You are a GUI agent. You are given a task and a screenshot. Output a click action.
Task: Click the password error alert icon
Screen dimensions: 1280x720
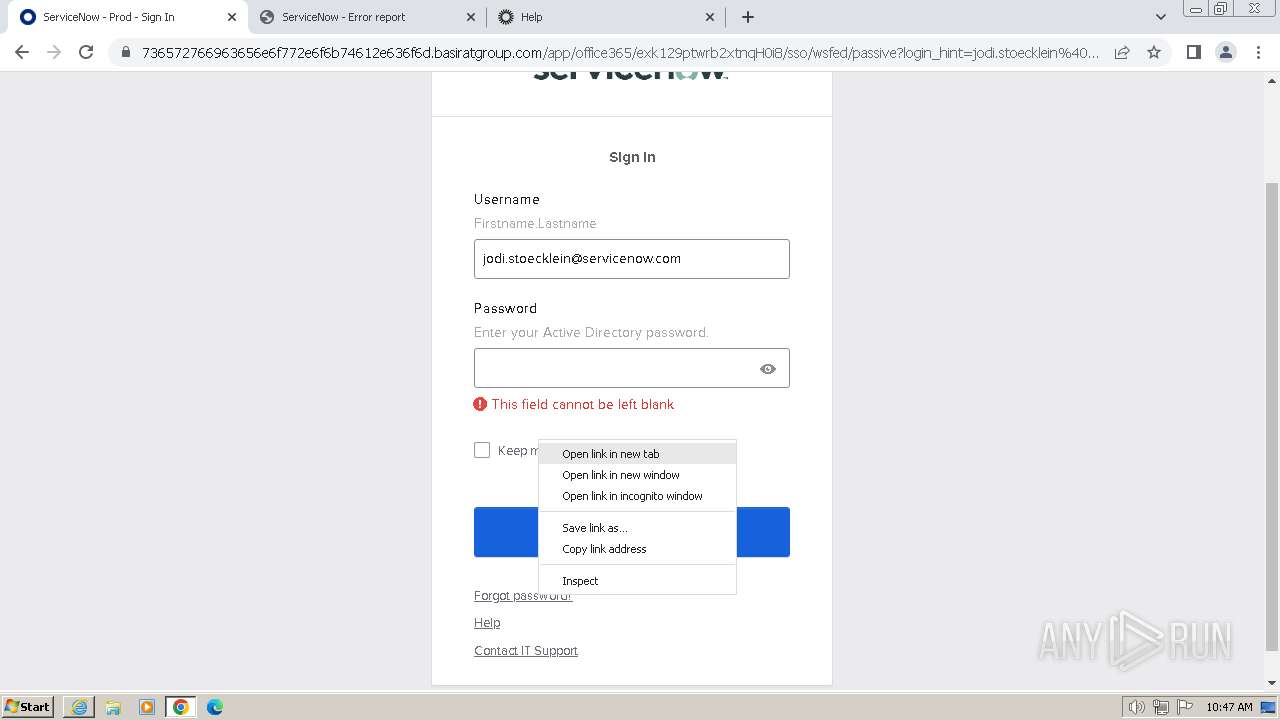click(481, 404)
